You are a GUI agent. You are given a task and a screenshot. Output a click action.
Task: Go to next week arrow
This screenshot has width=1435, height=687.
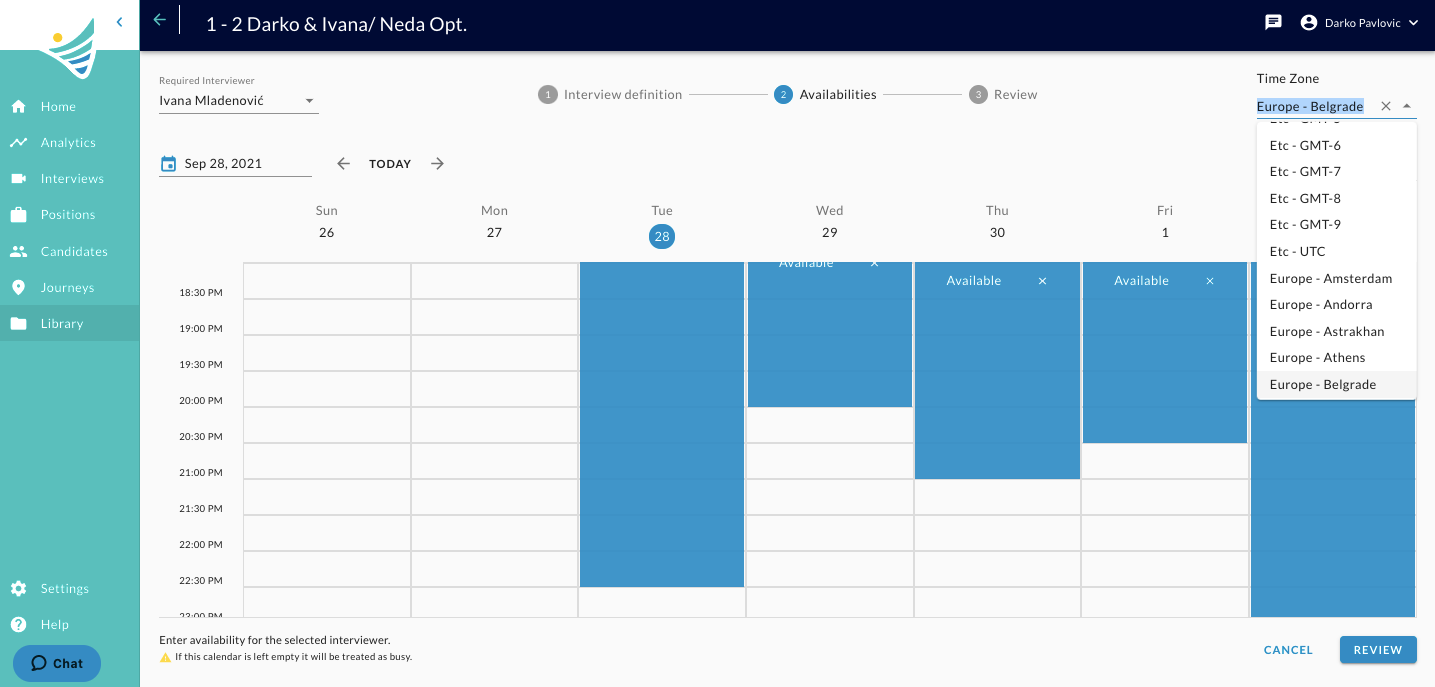pos(437,164)
